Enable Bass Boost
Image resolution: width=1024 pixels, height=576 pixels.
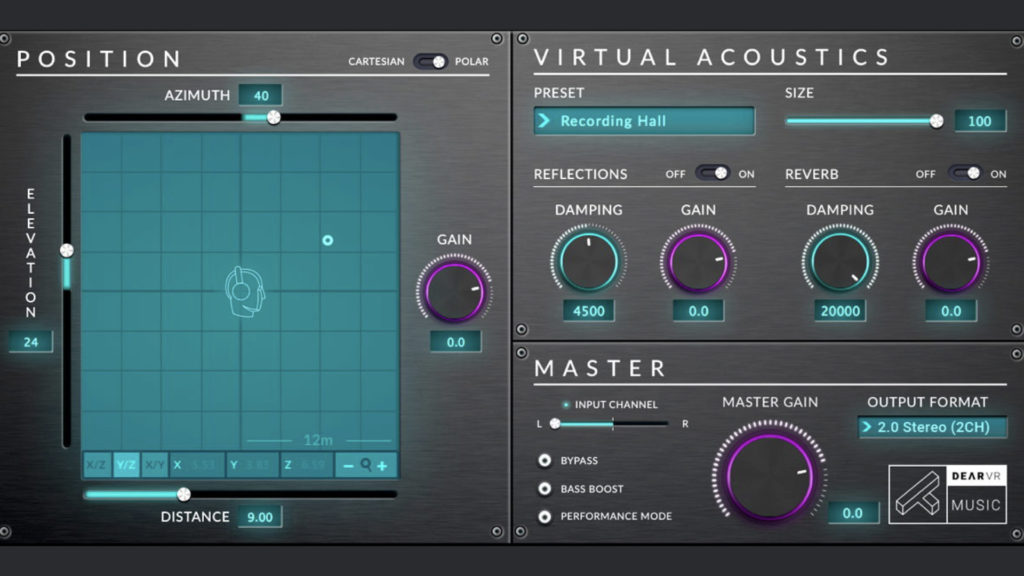[545, 489]
